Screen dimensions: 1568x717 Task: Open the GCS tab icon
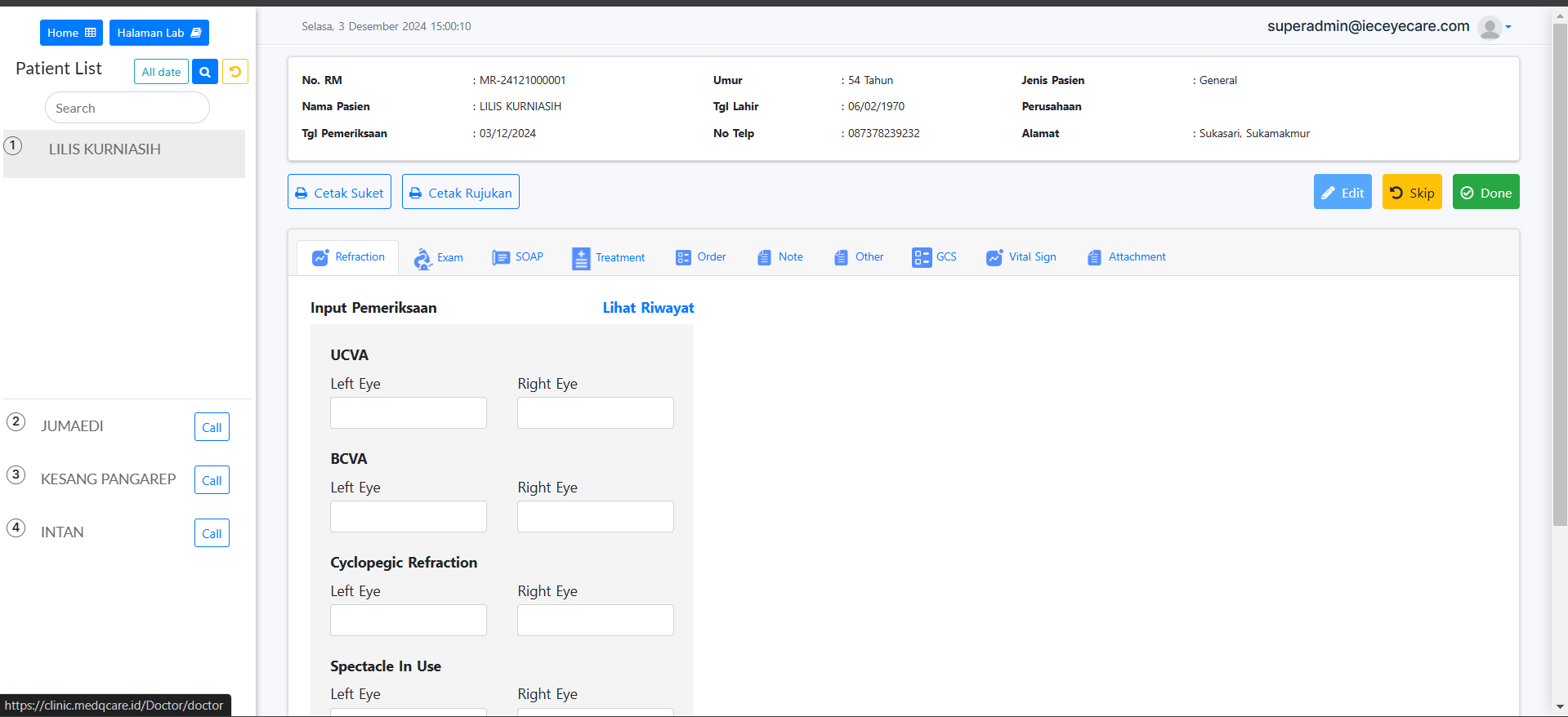[921, 257]
